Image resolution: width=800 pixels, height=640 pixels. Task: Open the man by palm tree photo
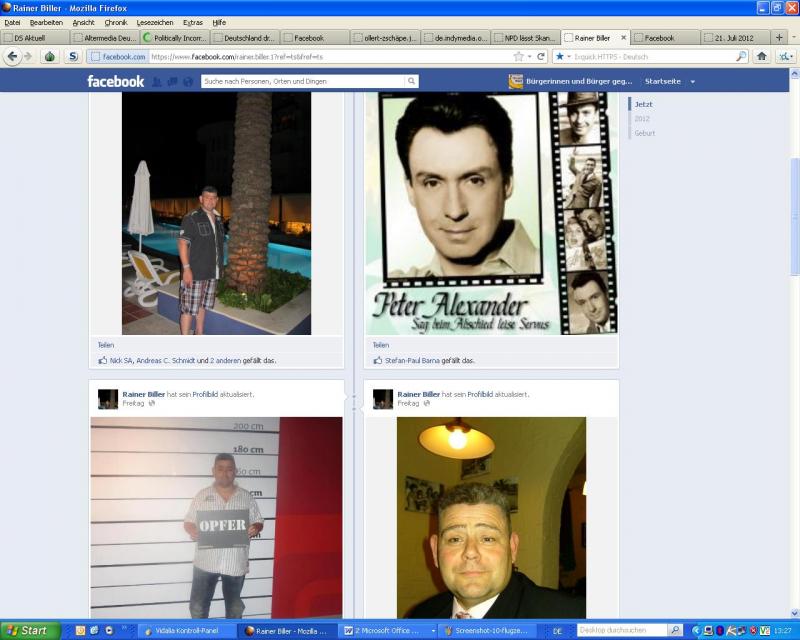[216, 213]
